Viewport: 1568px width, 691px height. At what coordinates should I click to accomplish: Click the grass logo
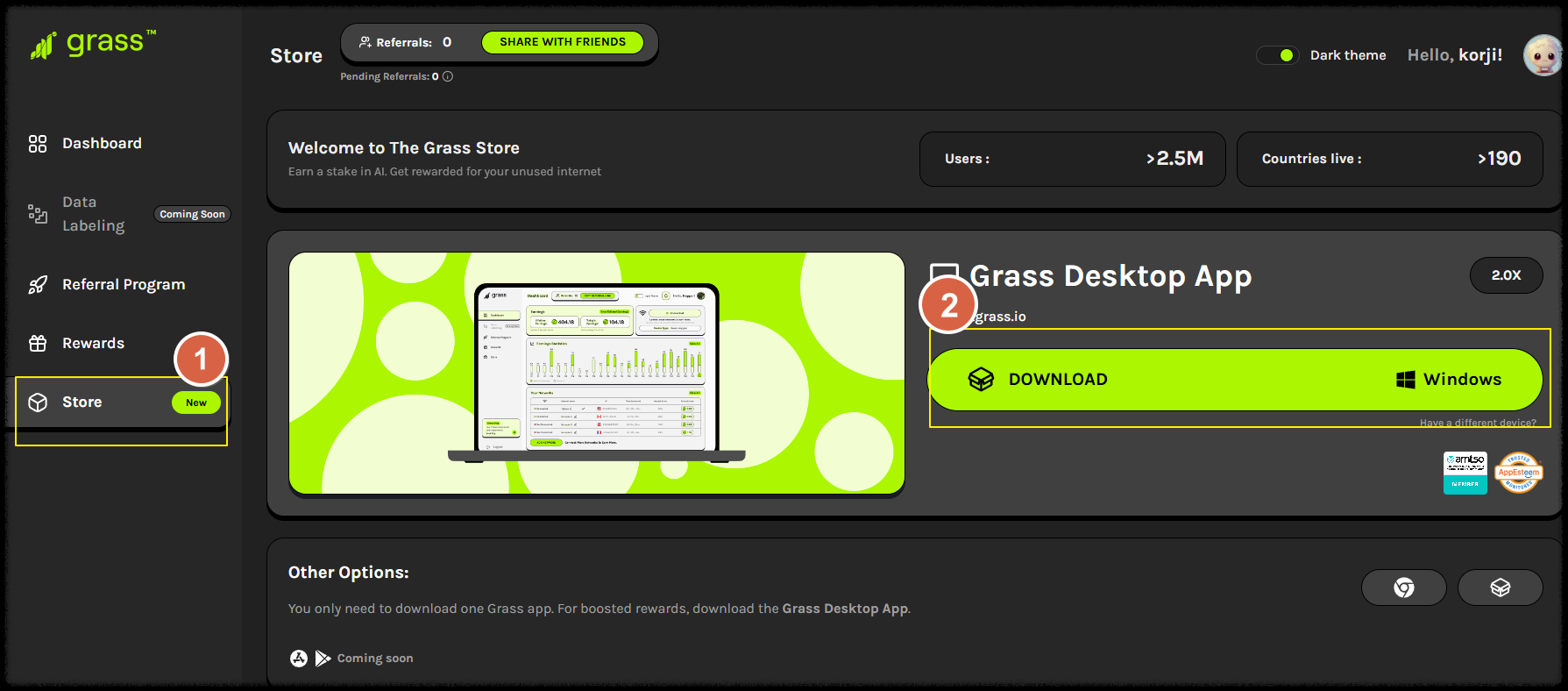pos(93,44)
